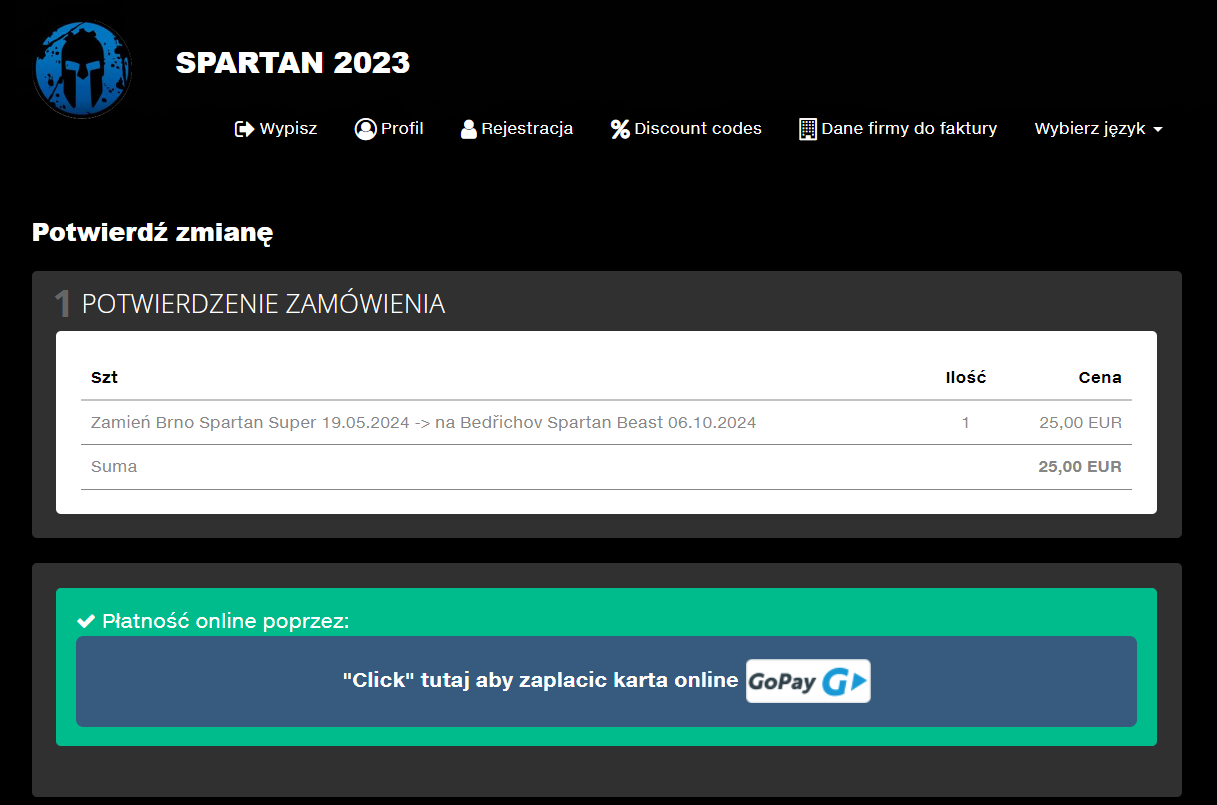Screen dimensions: 1217x805
Task: Click the POTWIERDZENIE ZAMÓWIENIA heading
Action: (x=263, y=304)
